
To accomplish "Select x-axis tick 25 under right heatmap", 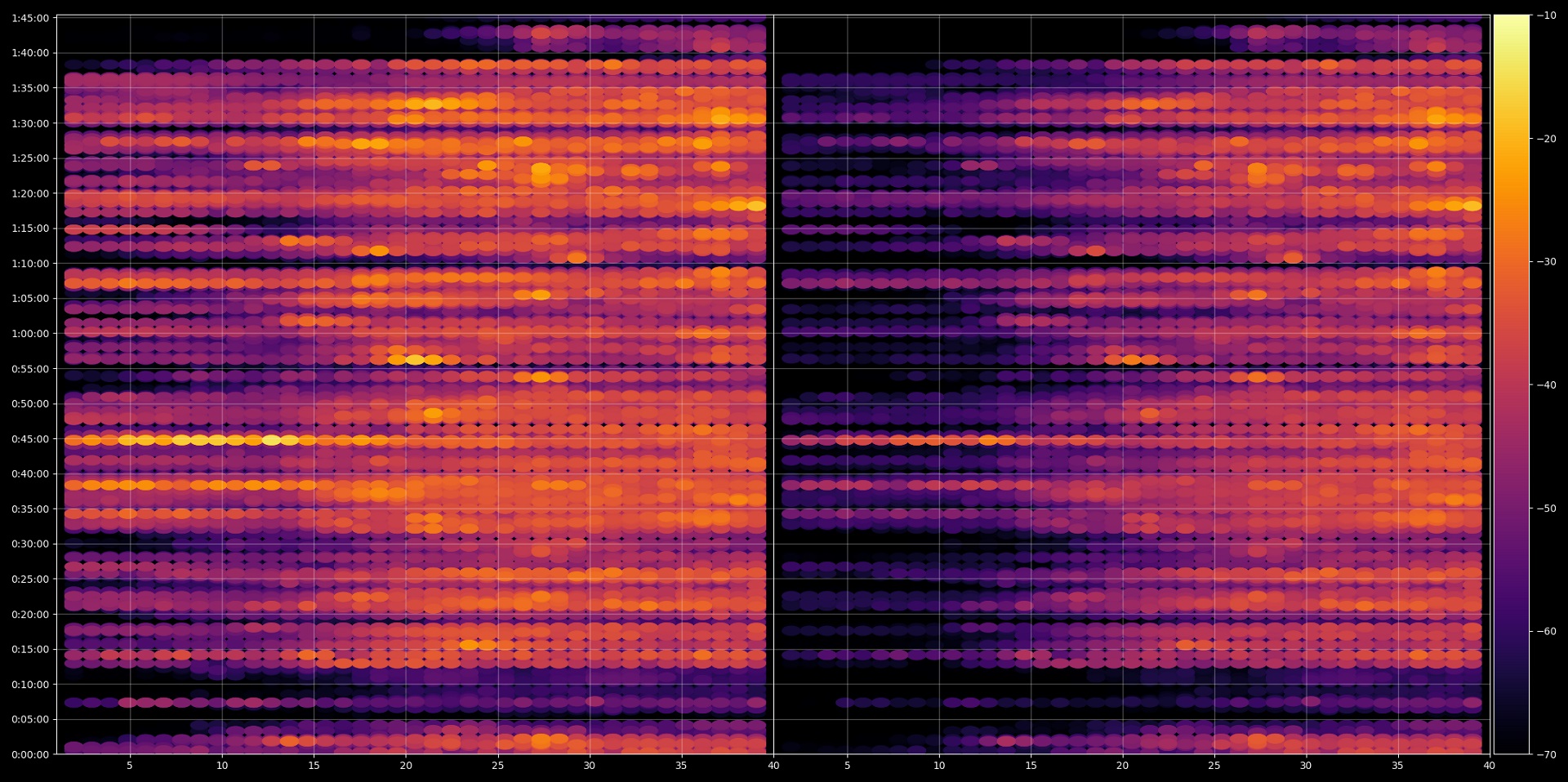I will (1214, 766).
